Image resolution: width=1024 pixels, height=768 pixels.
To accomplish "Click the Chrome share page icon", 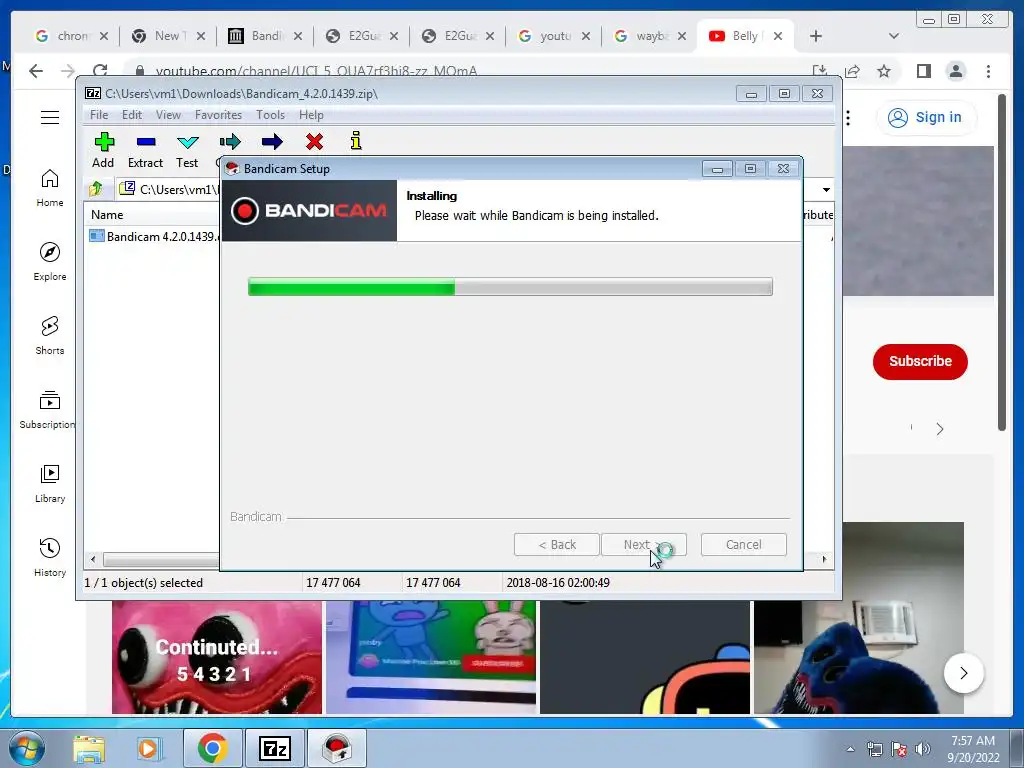I will coord(852,71).
